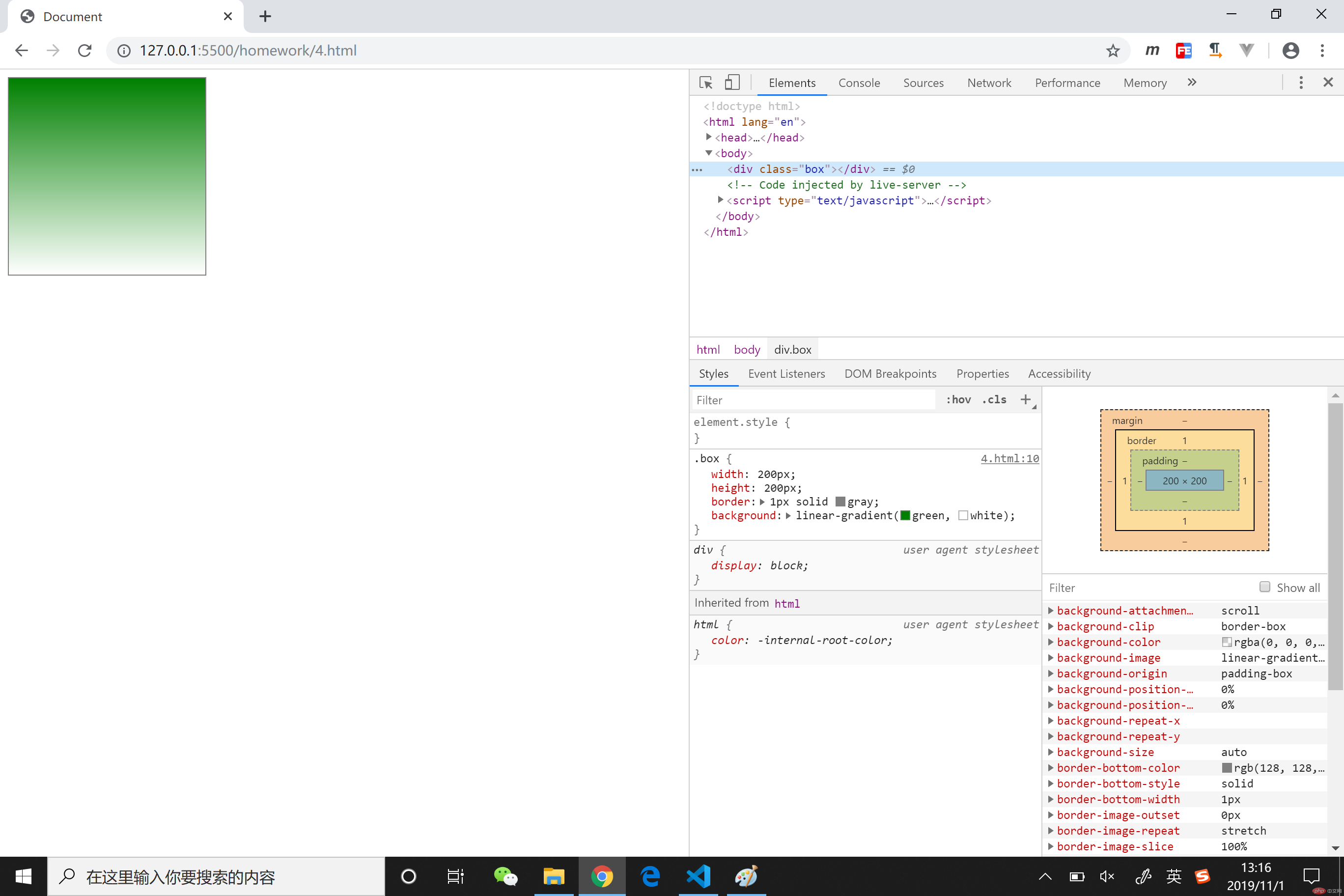Open the Accessibility subtab

1060,374
